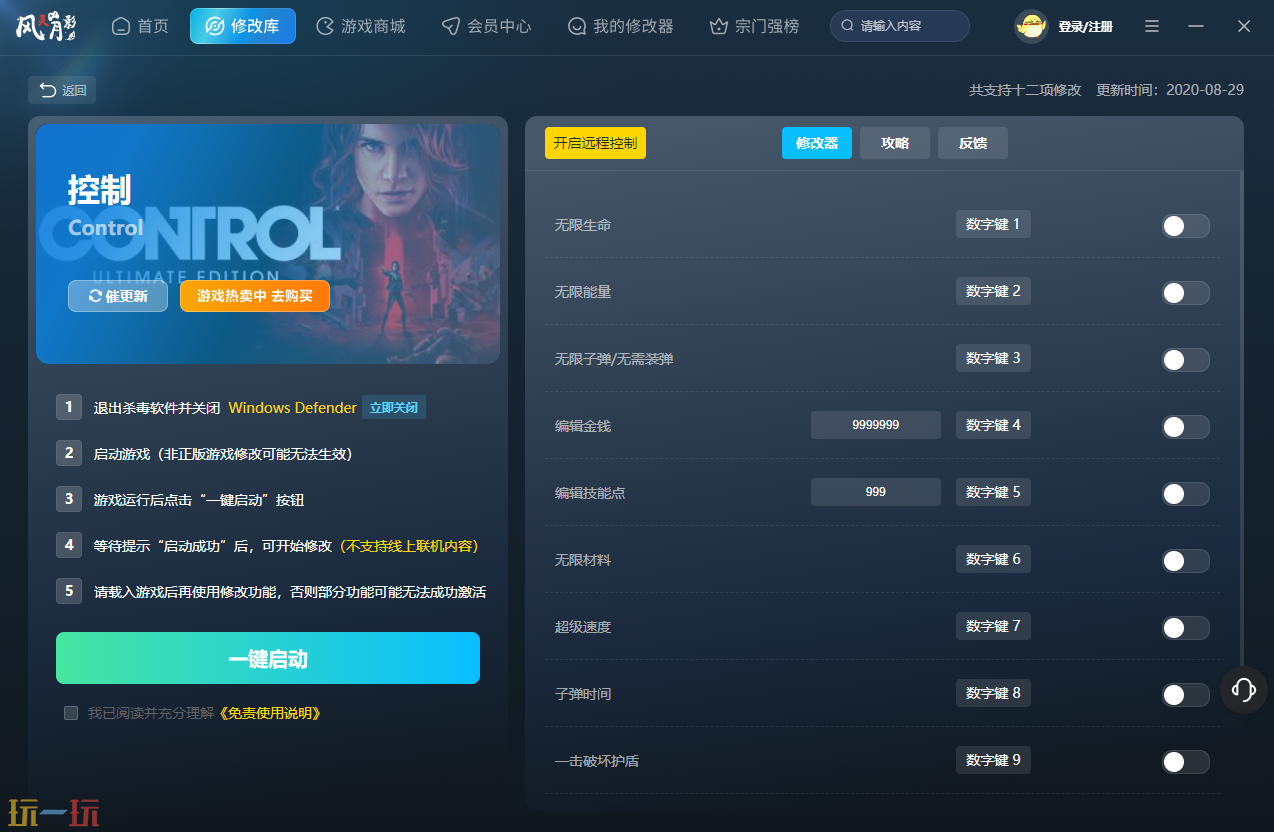
Task: Enable the 子弹时间 toggle
Action: (1186, 695)
